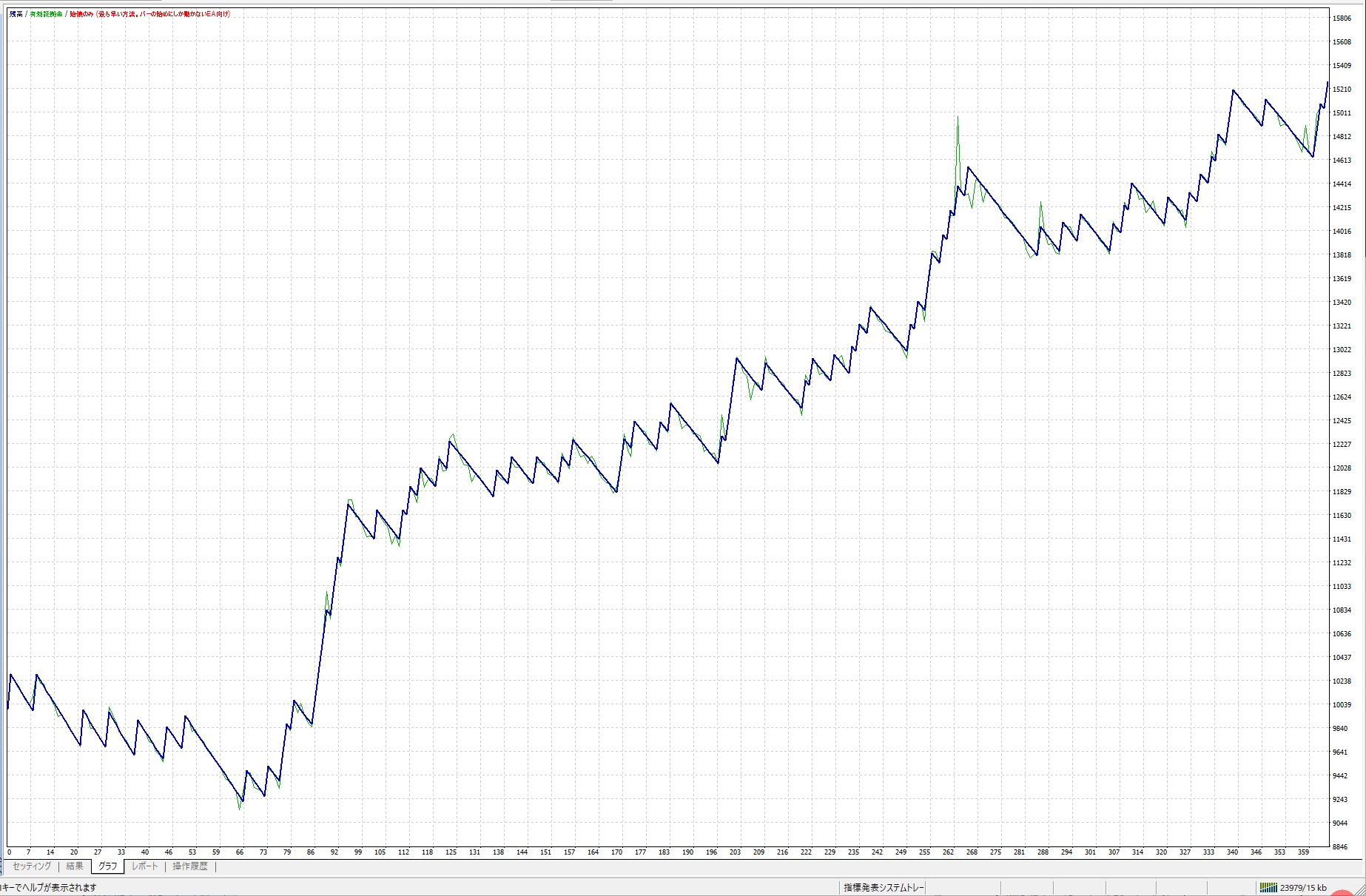Viewport: 1366px width, 896px height.
Task: Click the green 有効証拠金 legend label
Action: tap(46, 14)
